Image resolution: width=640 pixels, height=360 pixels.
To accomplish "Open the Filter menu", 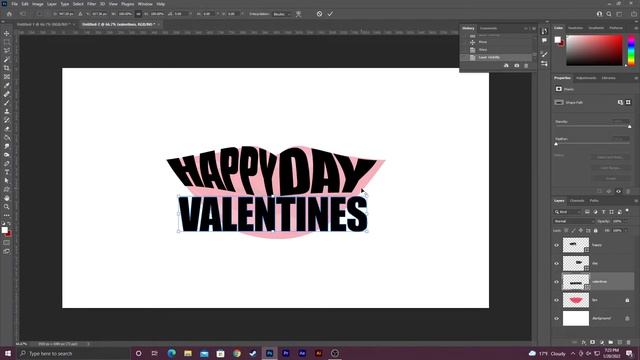I will click(91, 4).
